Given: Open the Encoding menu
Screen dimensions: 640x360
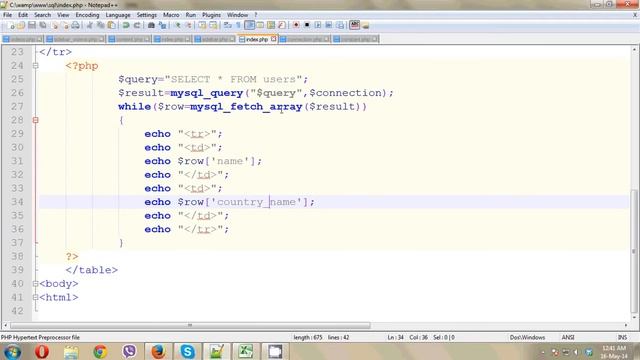Looking at the screenshot, I should pos(87,15).
